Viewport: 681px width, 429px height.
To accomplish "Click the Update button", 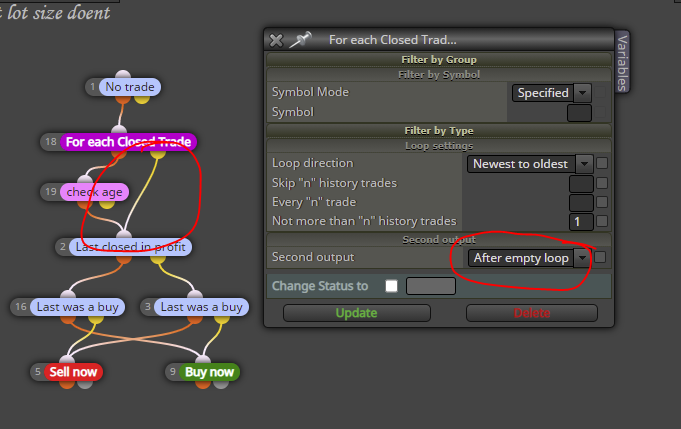I will [357, 313].
